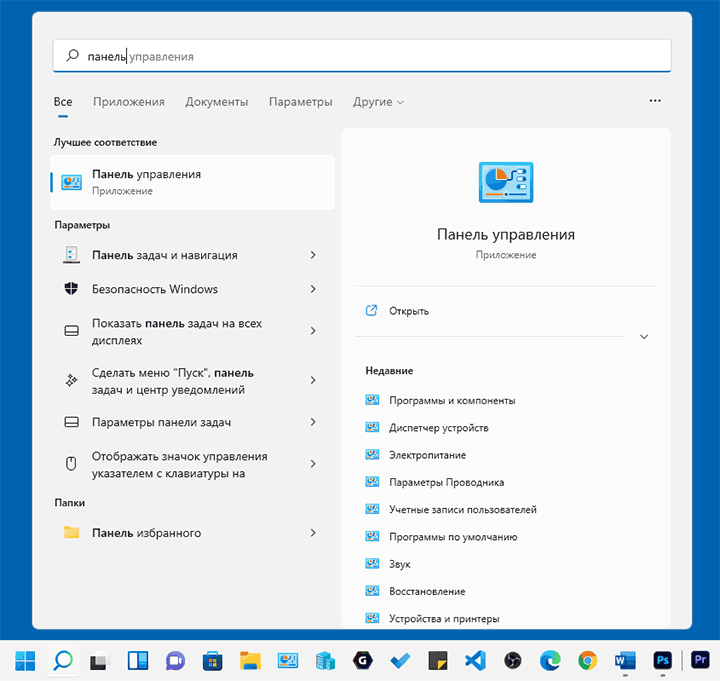Viewport: 720px width, 681px height.
Task: Expand arrow for Показать панель задач на всех дисплеях
Action: pyautogui.click(x=313, y=331)
